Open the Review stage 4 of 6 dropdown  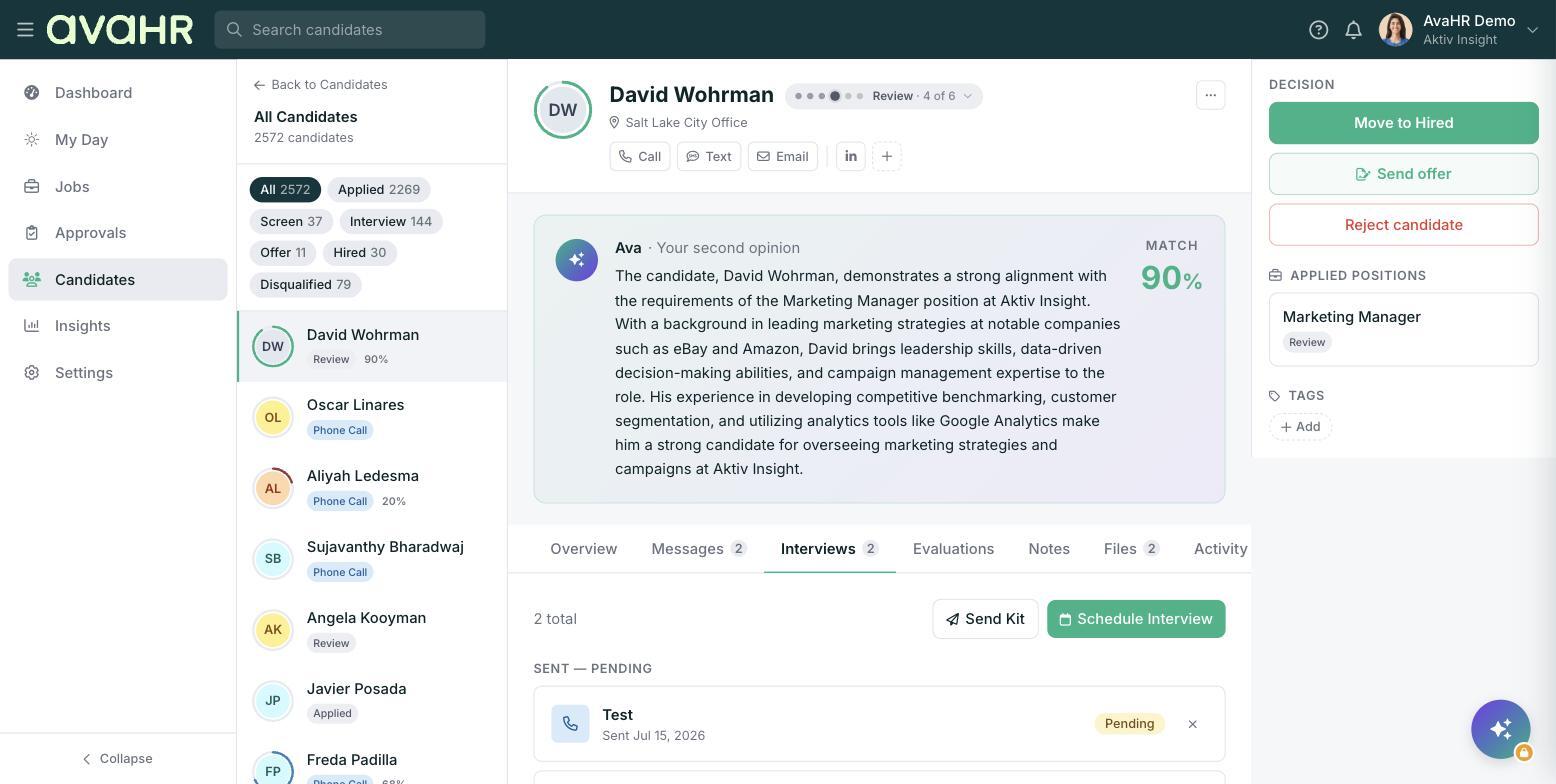pyautogui.click(x=884, y=96)
